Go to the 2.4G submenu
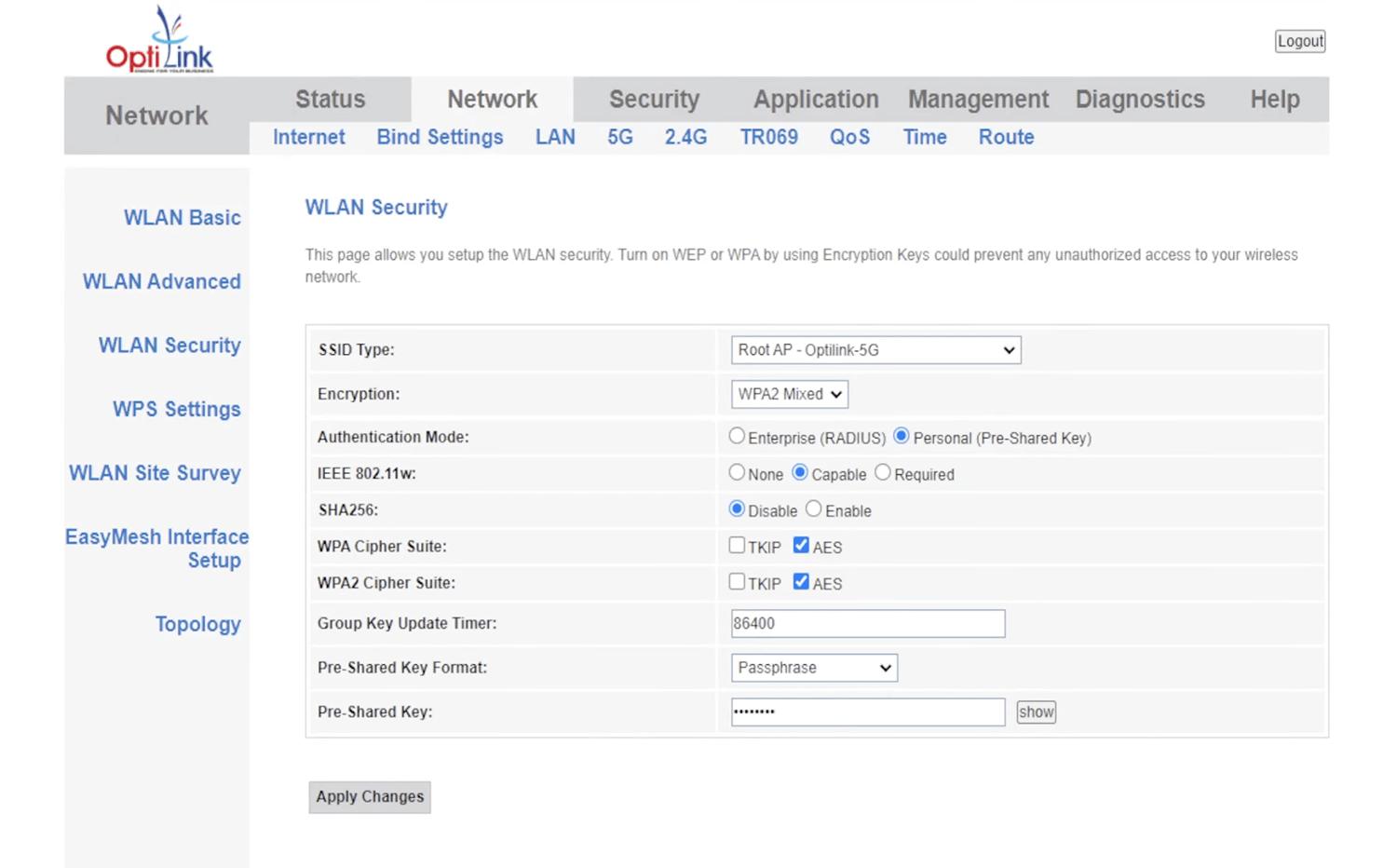The width and height of the screenshot is (1397, 868). coord(685,137)
